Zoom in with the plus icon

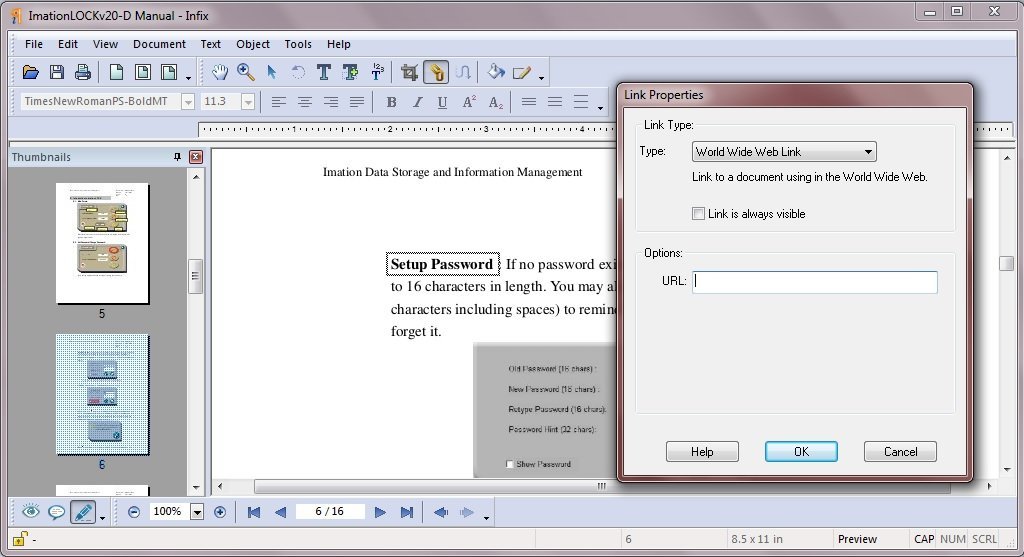[x=220, y=512]
